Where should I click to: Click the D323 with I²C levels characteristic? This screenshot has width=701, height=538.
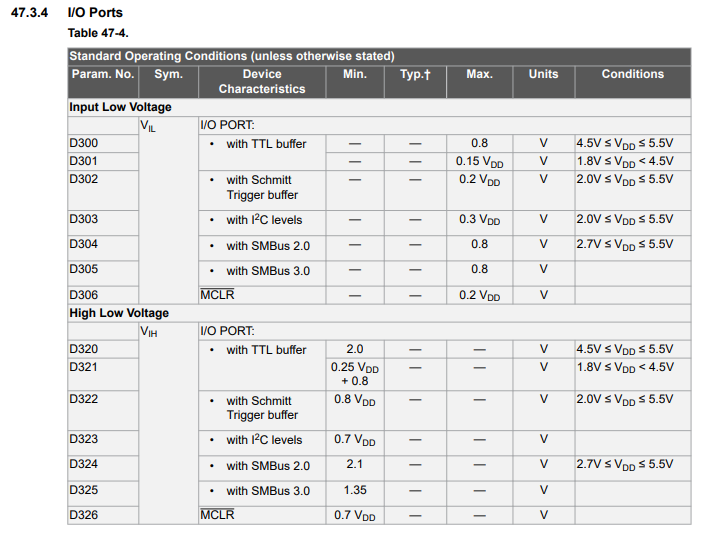[x=264, y=440]
